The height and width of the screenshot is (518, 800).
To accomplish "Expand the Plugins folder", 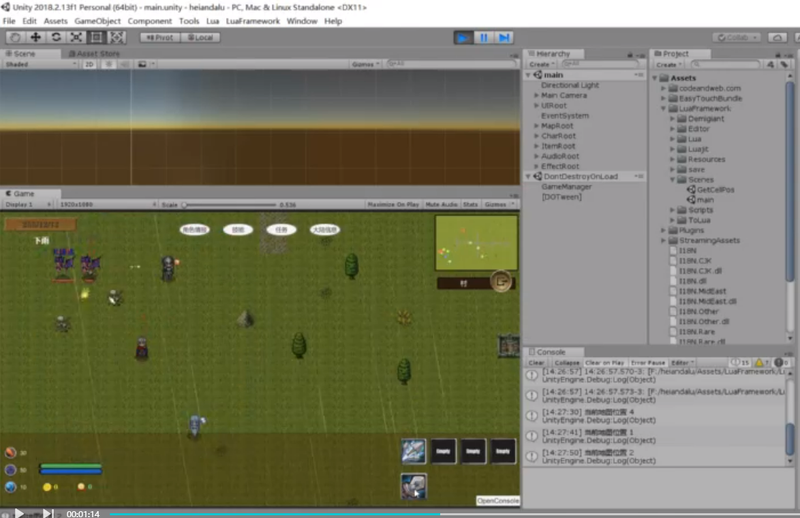I will tap(663, 230).
